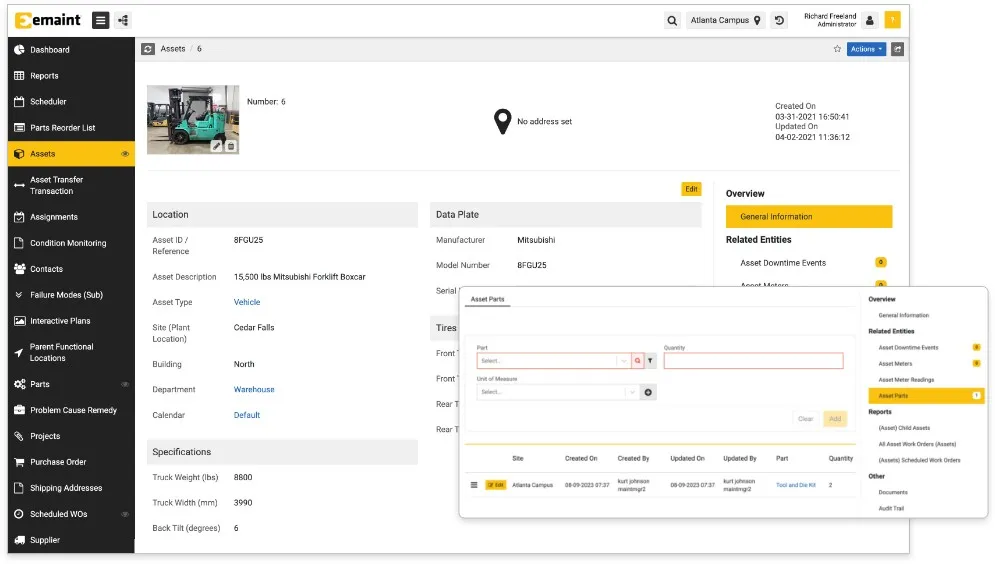Click into the Quantity input field

coord(753,360)
